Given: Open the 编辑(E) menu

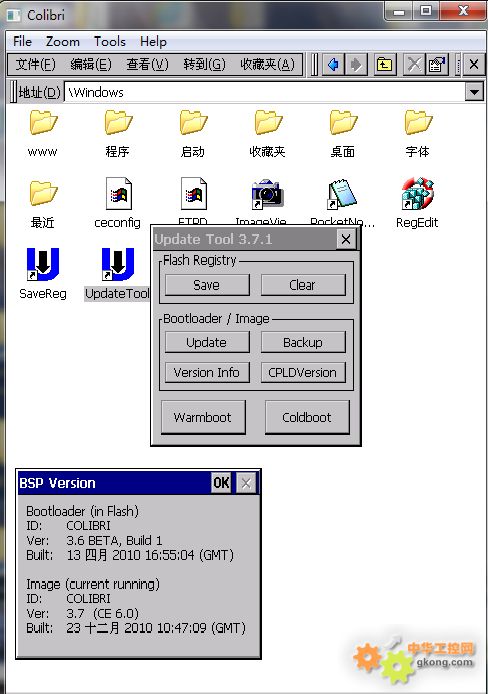Looking at the screenshot, I should point(91,65).
